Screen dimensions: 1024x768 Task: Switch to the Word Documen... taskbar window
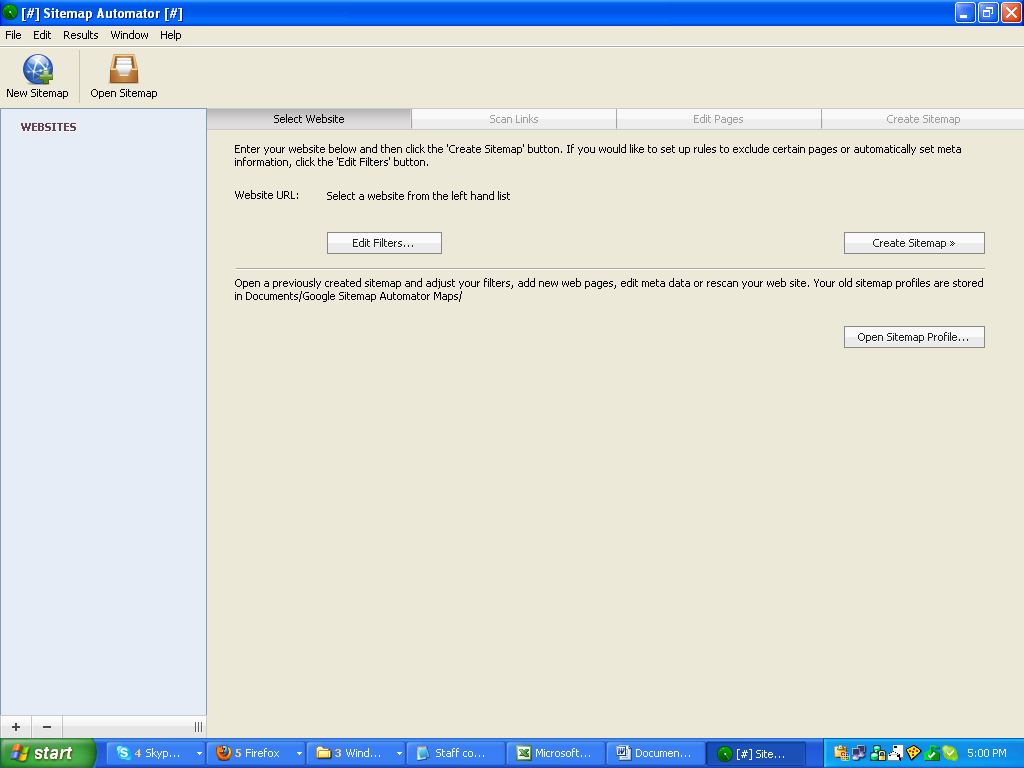point(656,753)
